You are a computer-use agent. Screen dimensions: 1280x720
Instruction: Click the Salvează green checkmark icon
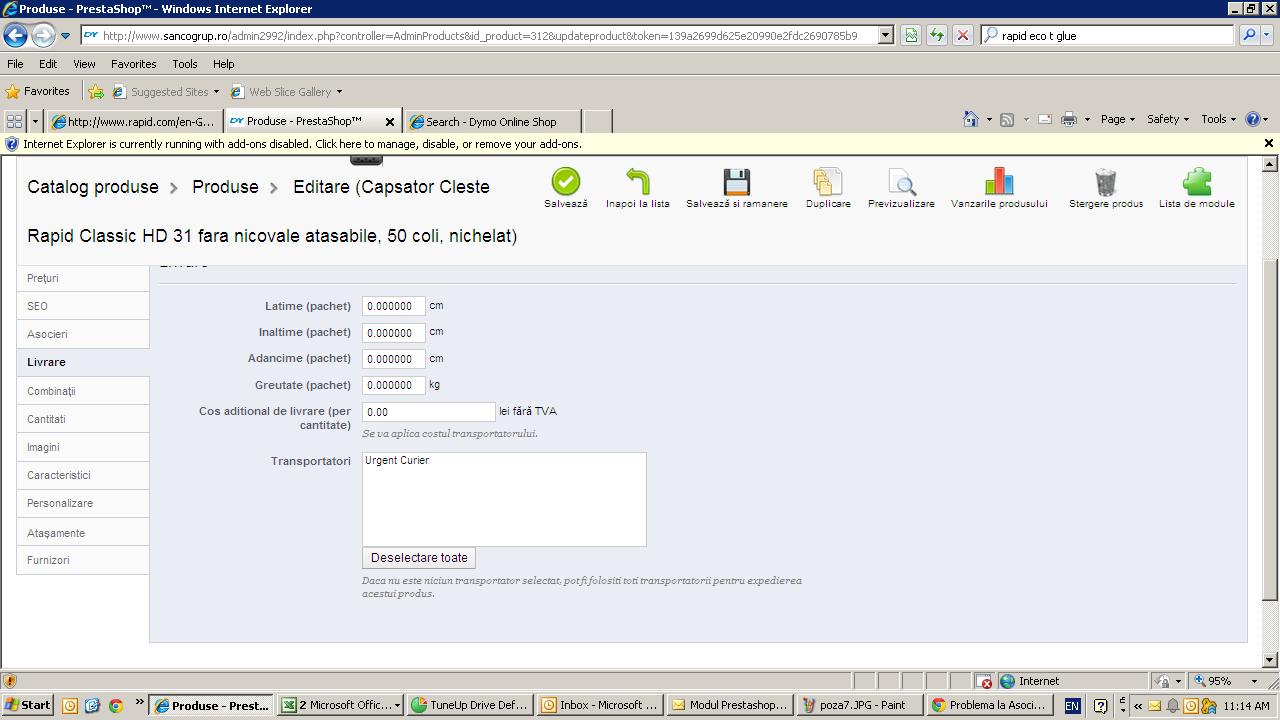pos(565,182)
